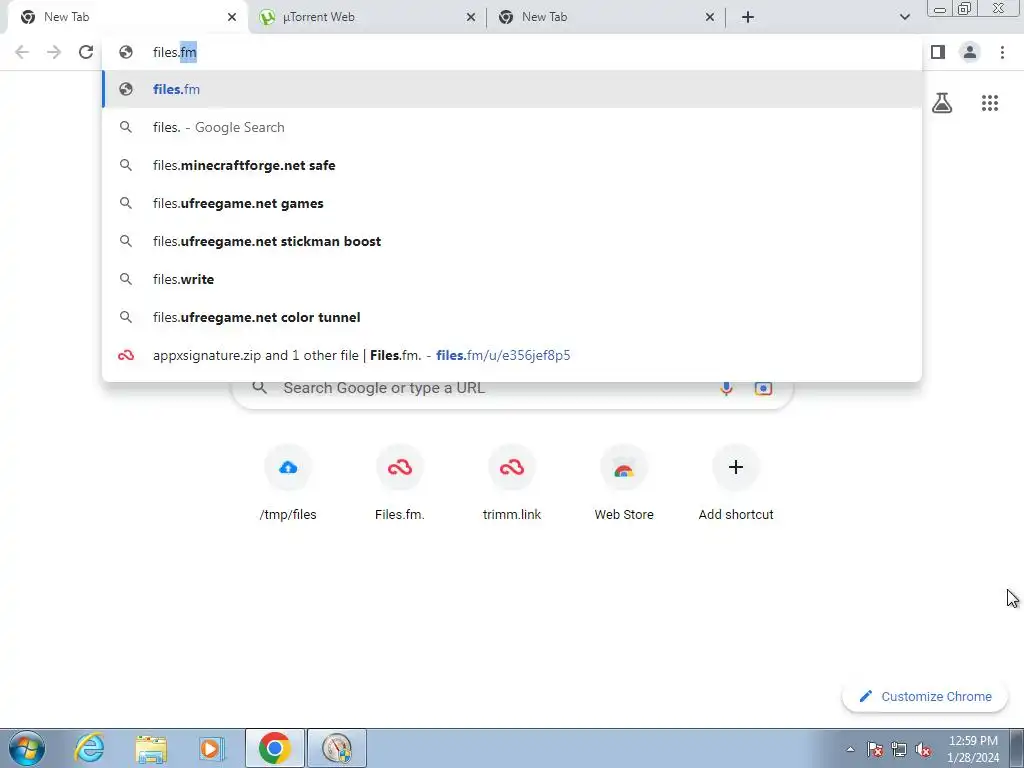Viewport: 1024px width, 768px height.
Task: Select 'files. - Google Search' suggestion
Action: 512,127
